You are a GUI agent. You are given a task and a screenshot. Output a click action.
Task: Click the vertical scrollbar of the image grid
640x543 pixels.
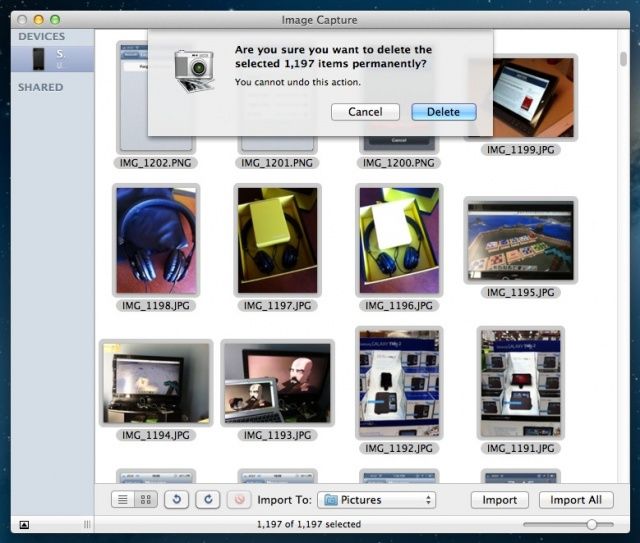click(x=624, y=250)
